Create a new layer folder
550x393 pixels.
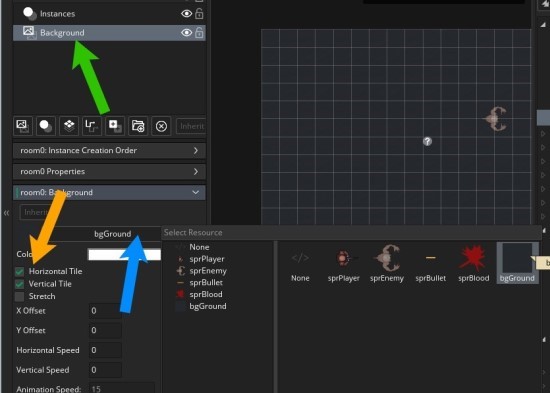(x=138, y=126)
